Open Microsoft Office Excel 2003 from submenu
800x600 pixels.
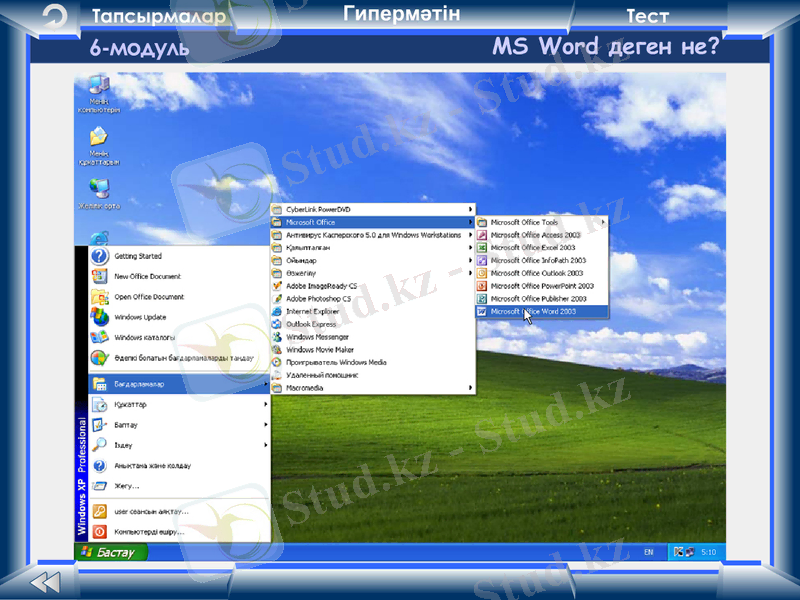pos(533,247)
